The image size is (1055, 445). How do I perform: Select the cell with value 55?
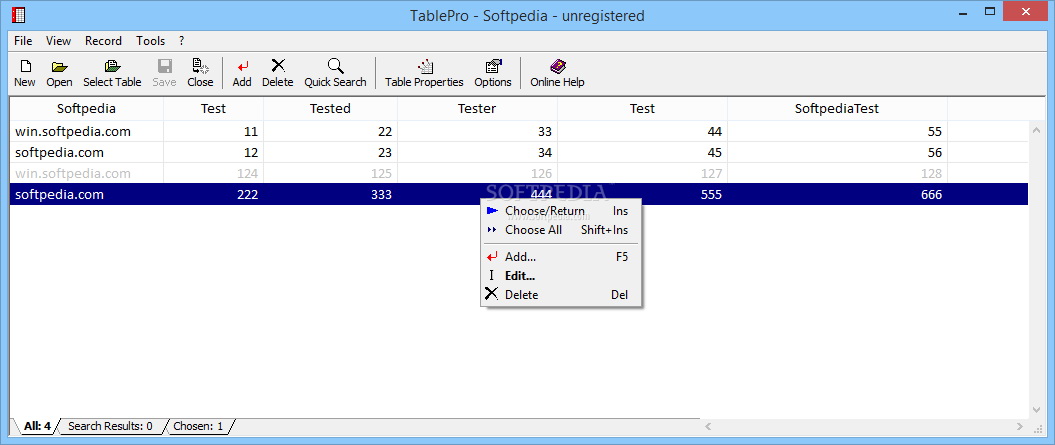(837, 131)
